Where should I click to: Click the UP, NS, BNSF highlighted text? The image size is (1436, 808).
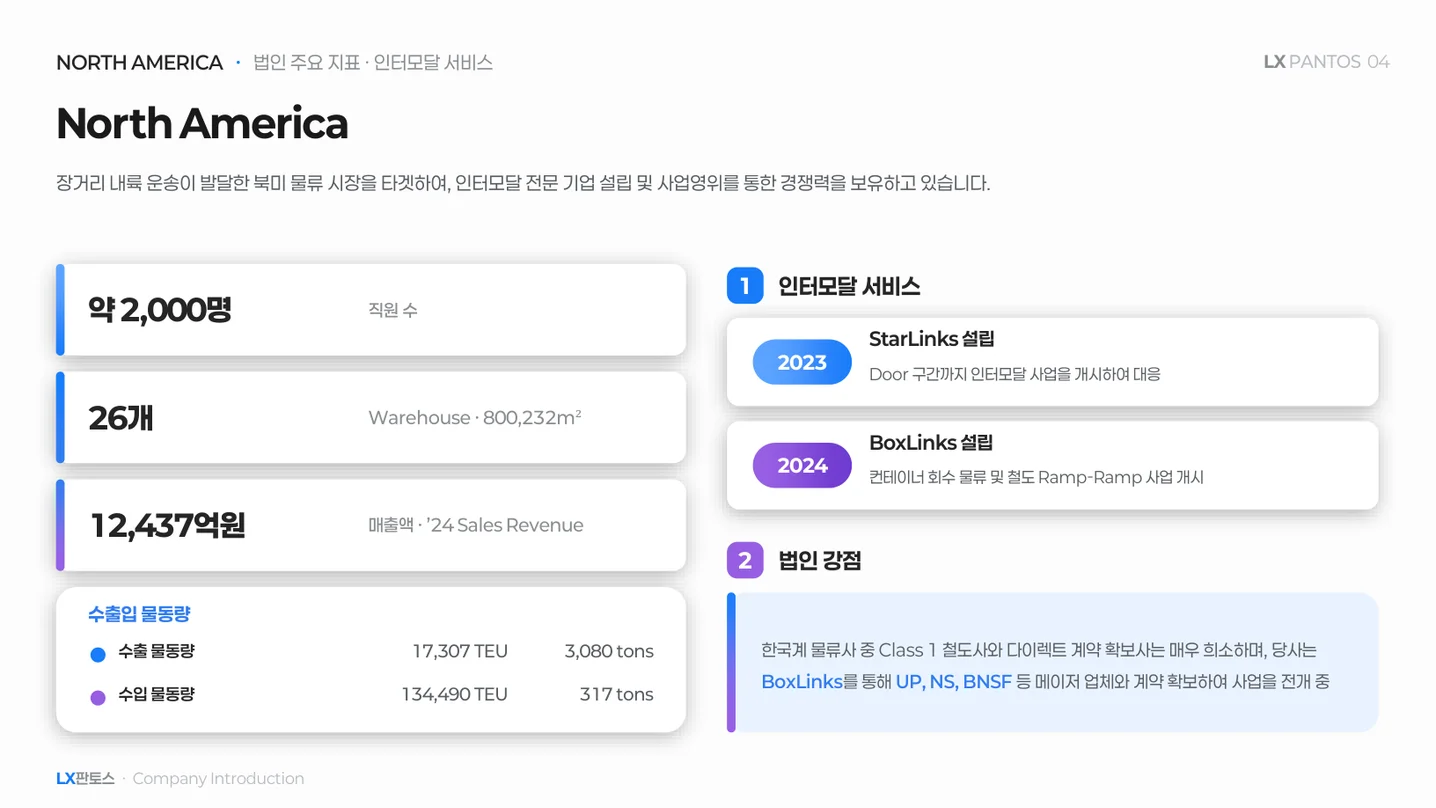[954, 682]
